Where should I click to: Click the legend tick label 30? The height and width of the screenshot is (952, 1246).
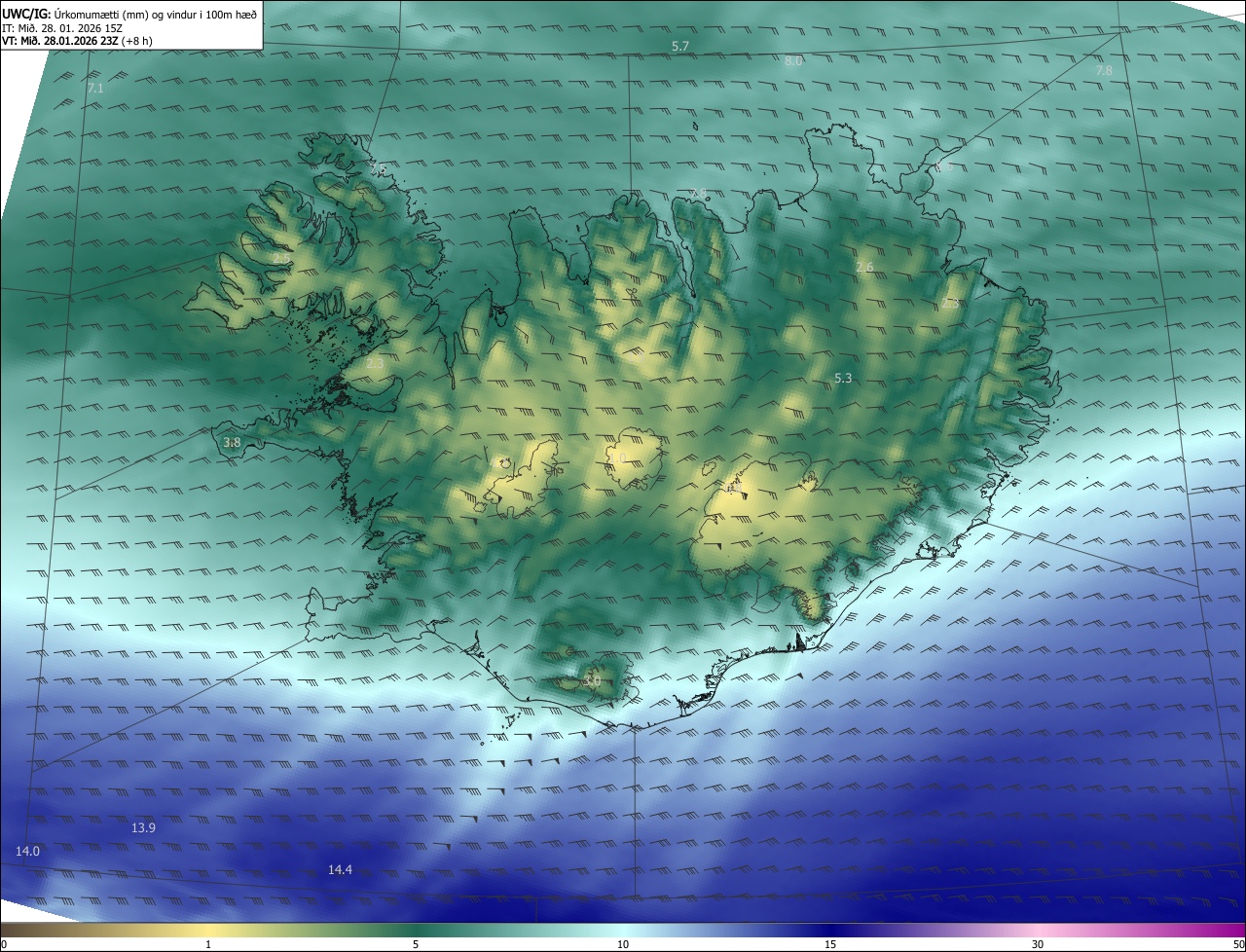[x=1038, y=945]
